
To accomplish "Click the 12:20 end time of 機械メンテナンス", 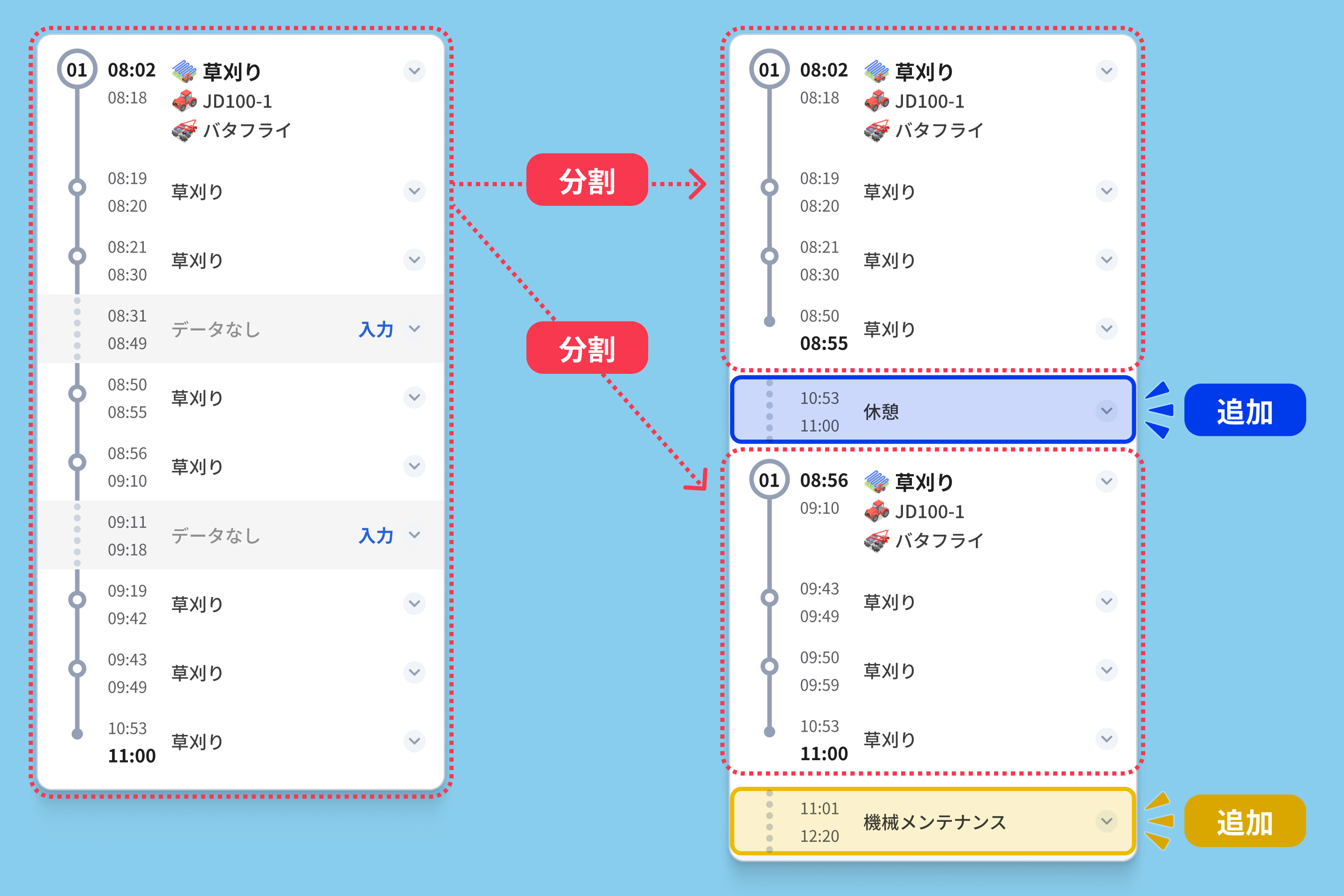I will [x=819, y=836].
